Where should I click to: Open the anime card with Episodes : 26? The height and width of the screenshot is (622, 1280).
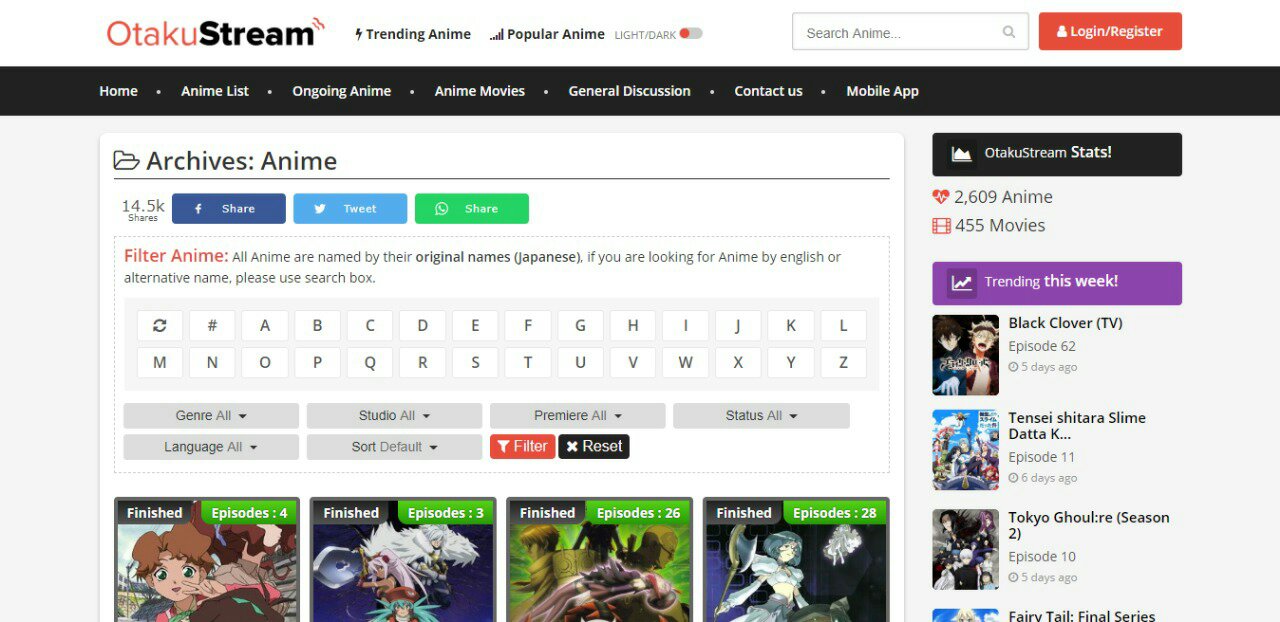pos(600,560)
